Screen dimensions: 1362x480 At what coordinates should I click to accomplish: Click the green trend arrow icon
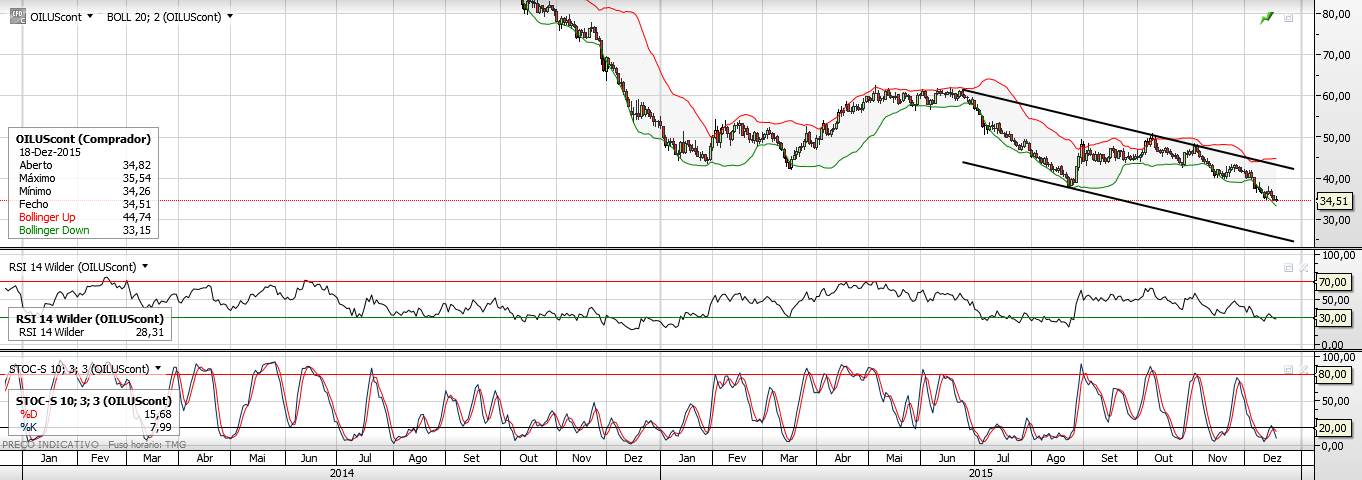pos(1267,17)
